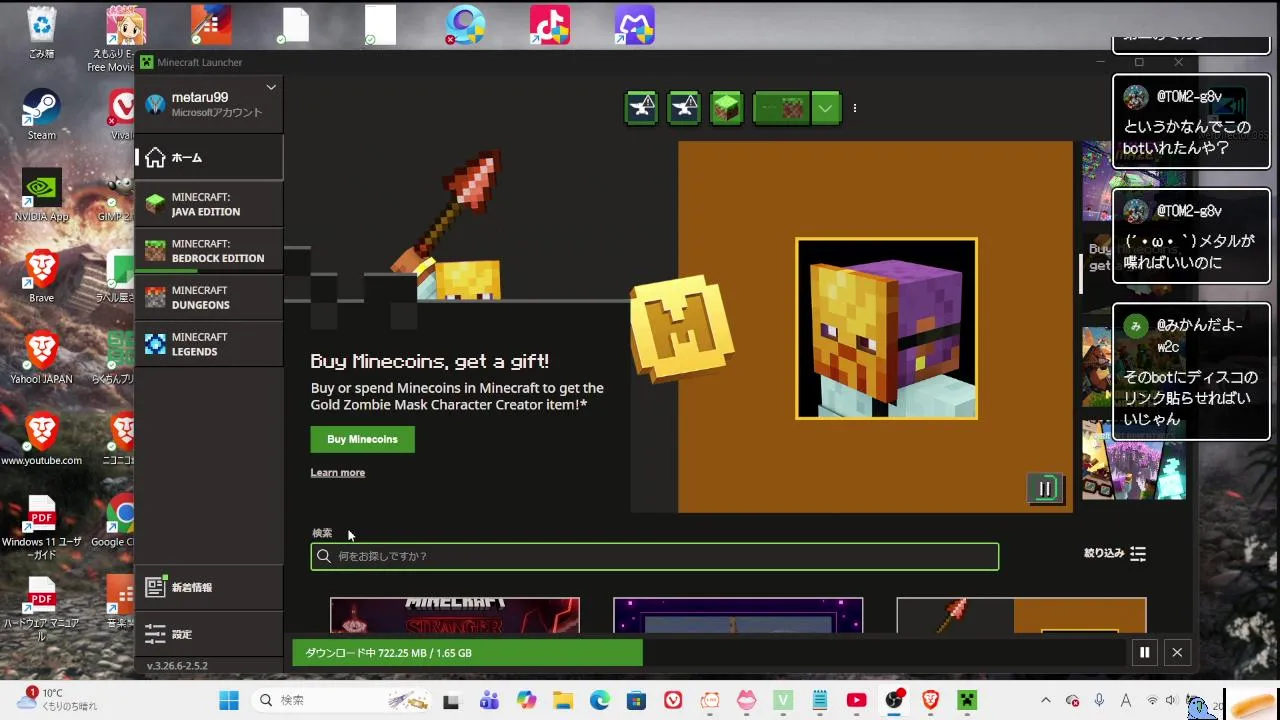Open the www.youtube.com desktop shortcut

tap(42, 439)
